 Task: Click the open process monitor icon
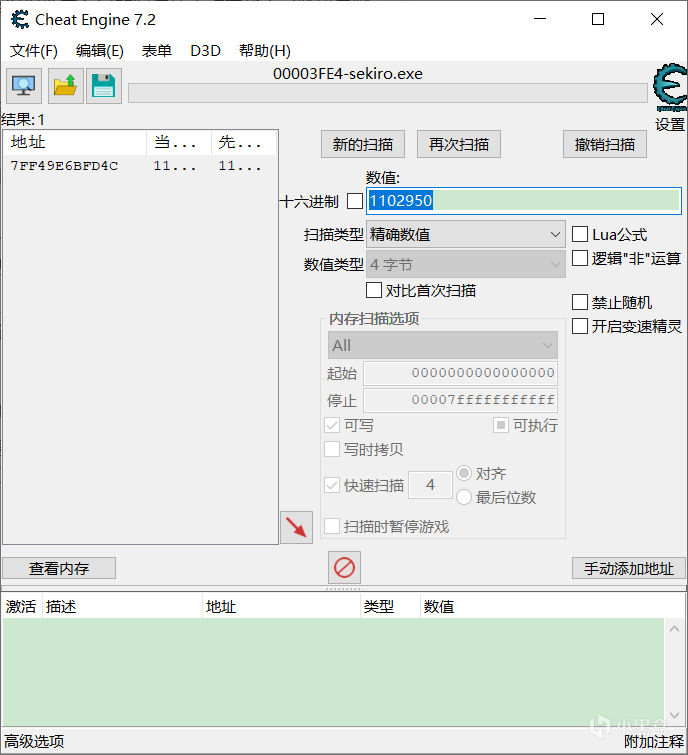pyautogui.click(x=23, y=86)
